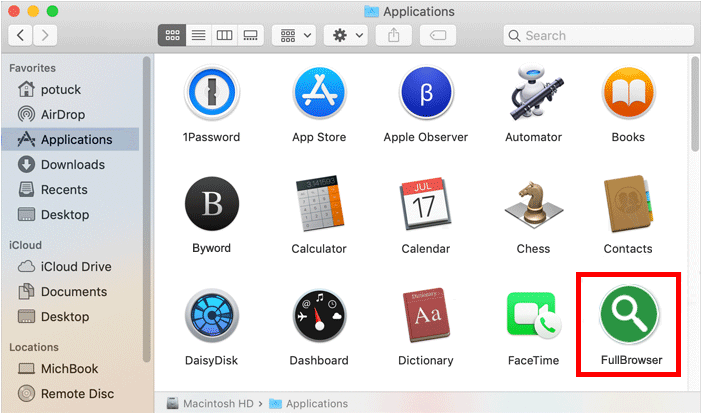701x413 pixels.
Task: Click the 1Password name label
Action: [211, 137]
